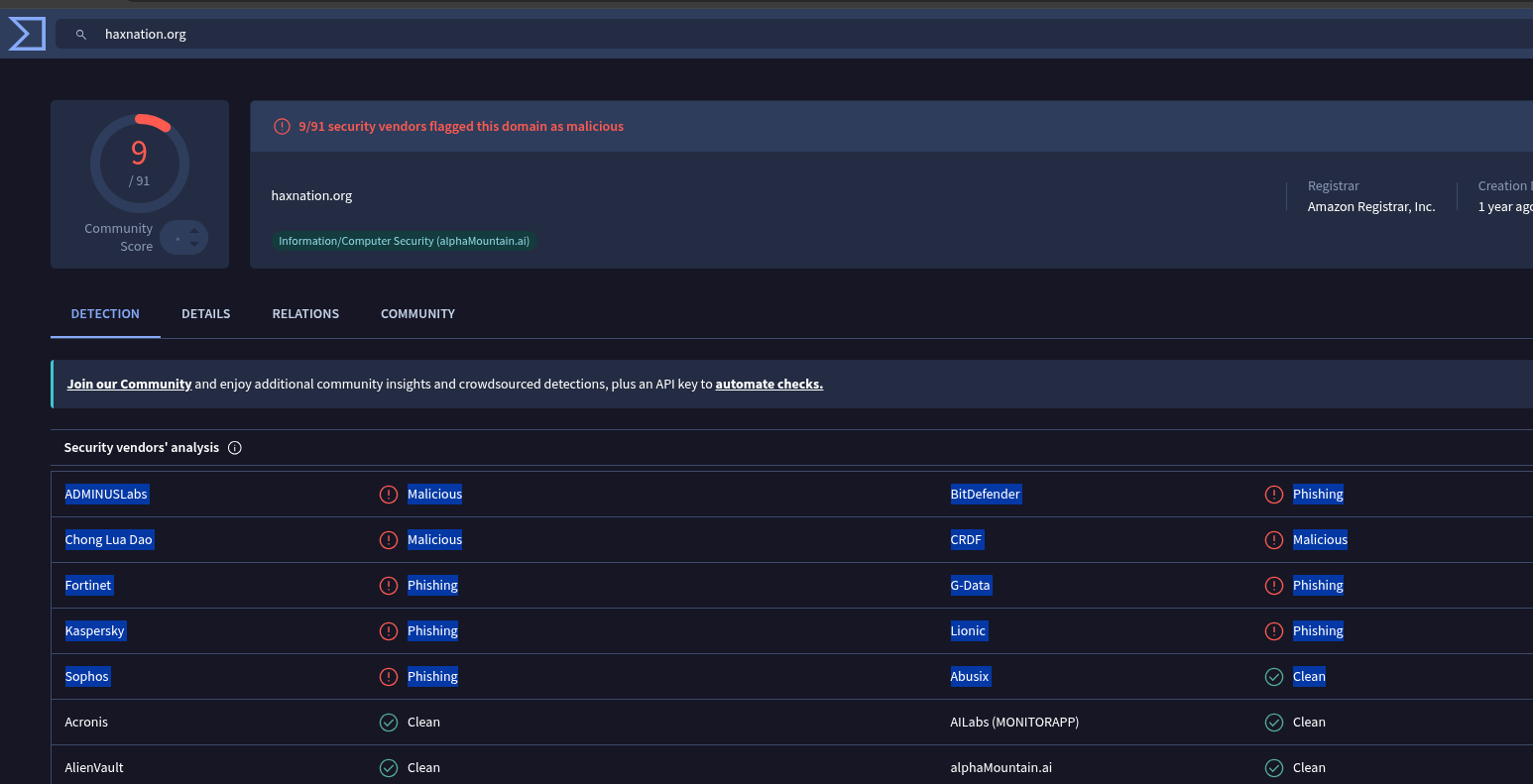The image size is (1533, 784).
Task: Click the Sophos phishing warning icon
Action: click(389, 676)
